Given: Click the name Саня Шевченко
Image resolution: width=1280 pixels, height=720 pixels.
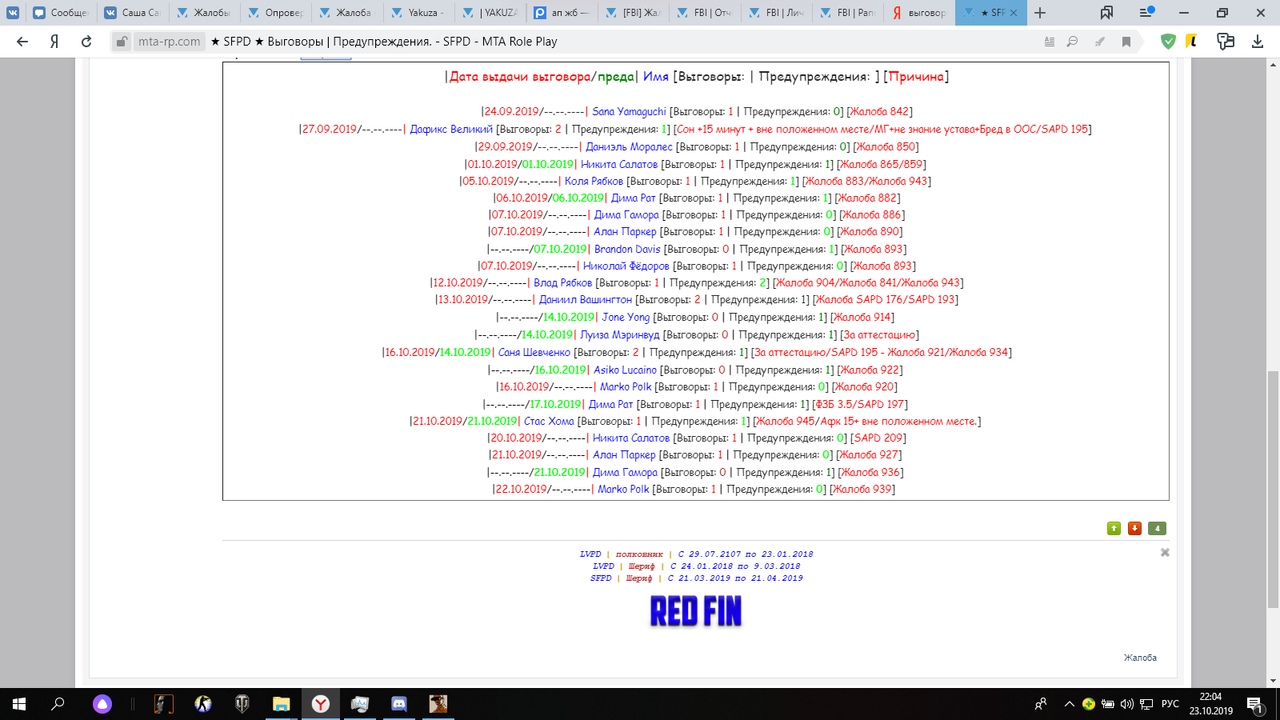Looking at the screenshot, I should click(534, 352).
